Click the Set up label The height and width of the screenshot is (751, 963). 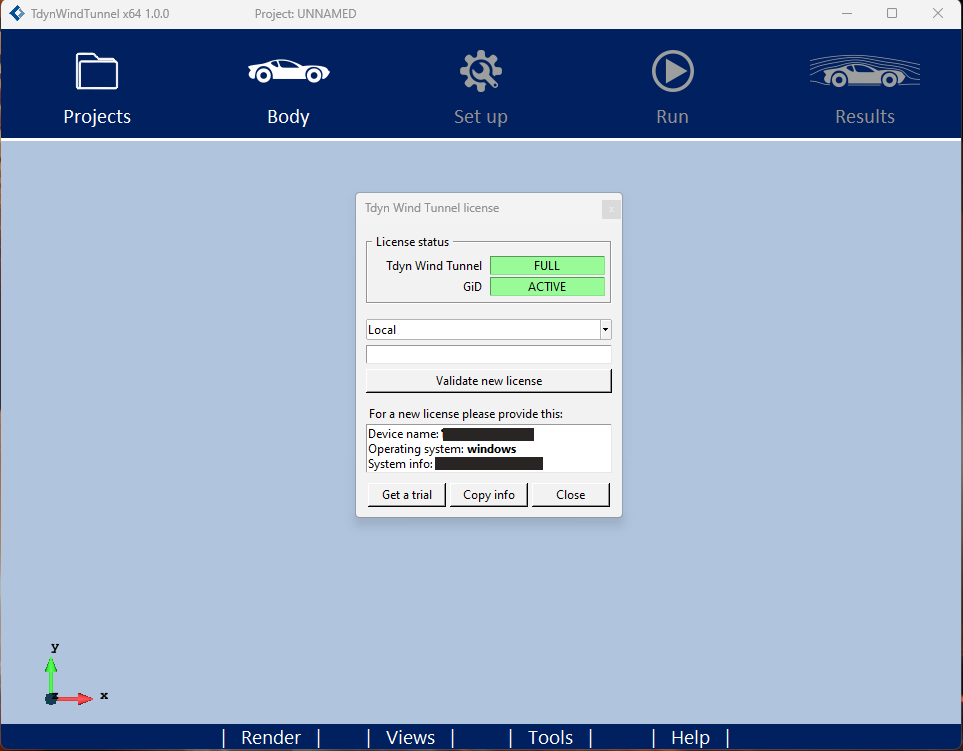pos(481,117)
